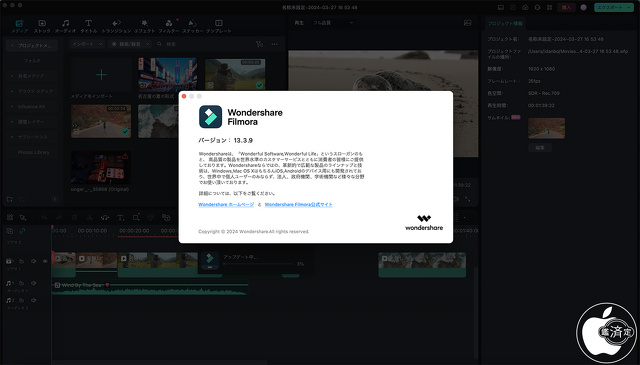Click the crop tool in timeline toolbar
Screen dimensions: 640x365
pos(136,218)
